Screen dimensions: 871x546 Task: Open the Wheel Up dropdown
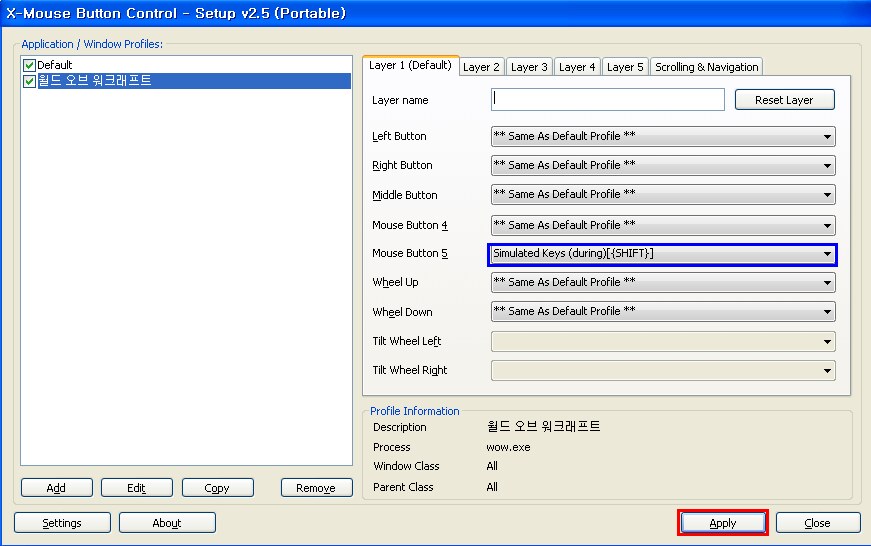(663, 283)
